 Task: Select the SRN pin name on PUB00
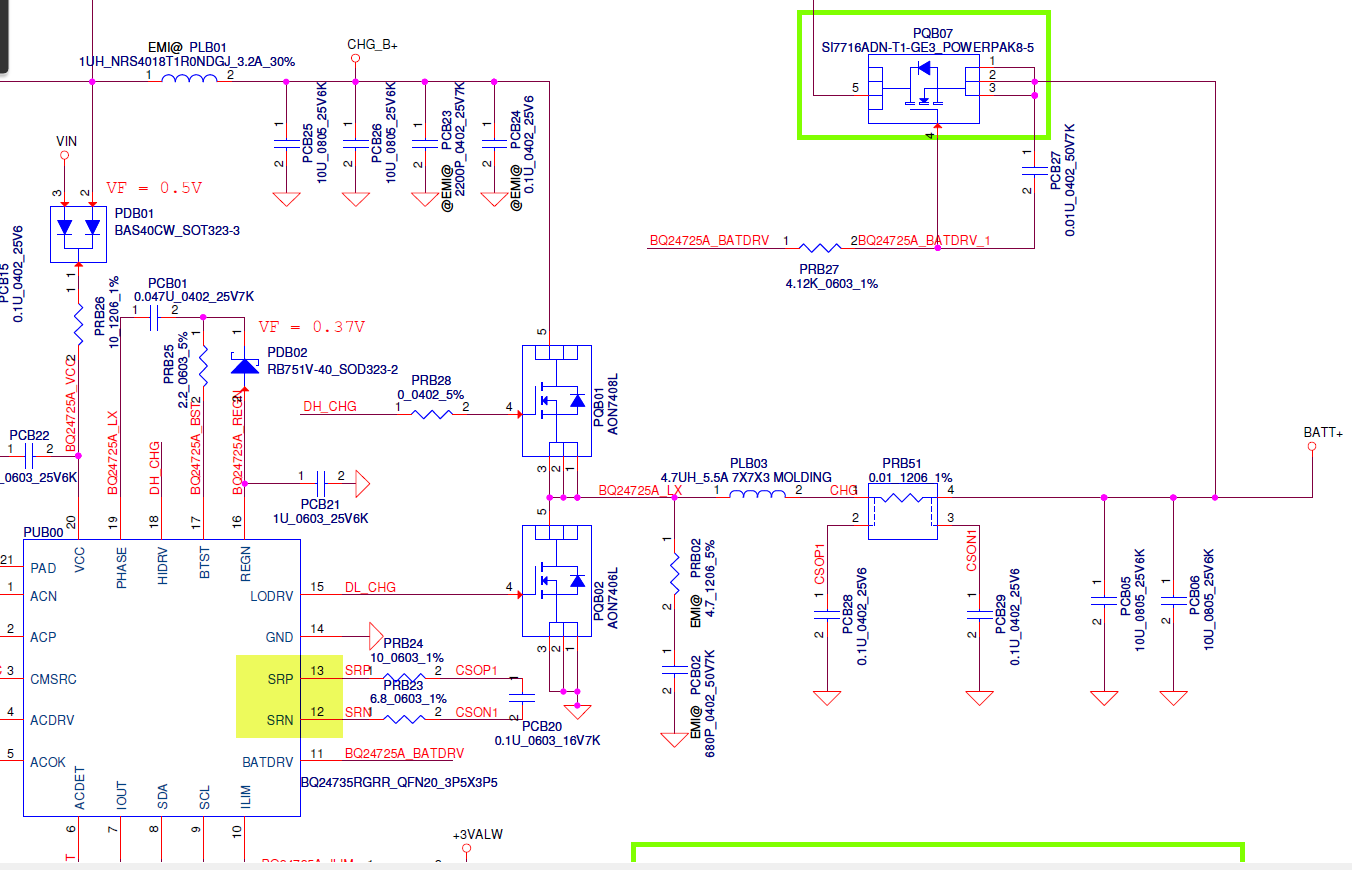pos(280,720)
